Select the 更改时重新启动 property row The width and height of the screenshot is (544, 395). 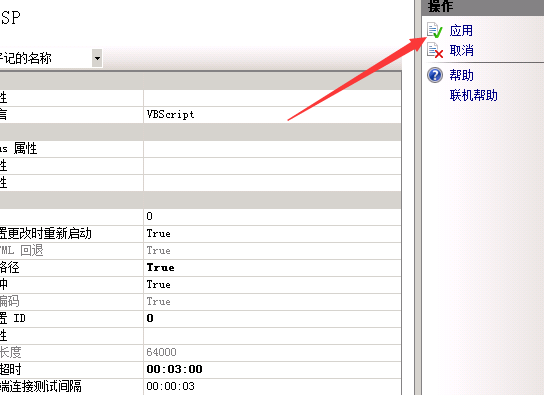[x=201, y=233]
